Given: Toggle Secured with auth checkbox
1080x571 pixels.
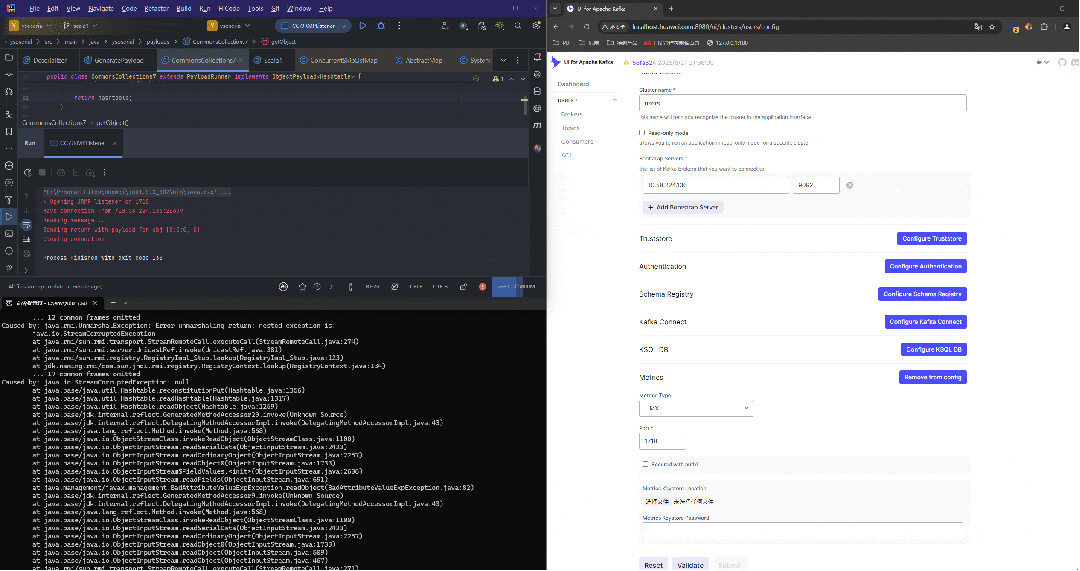Looking at the screenshot, I should (x=645, y=464).
